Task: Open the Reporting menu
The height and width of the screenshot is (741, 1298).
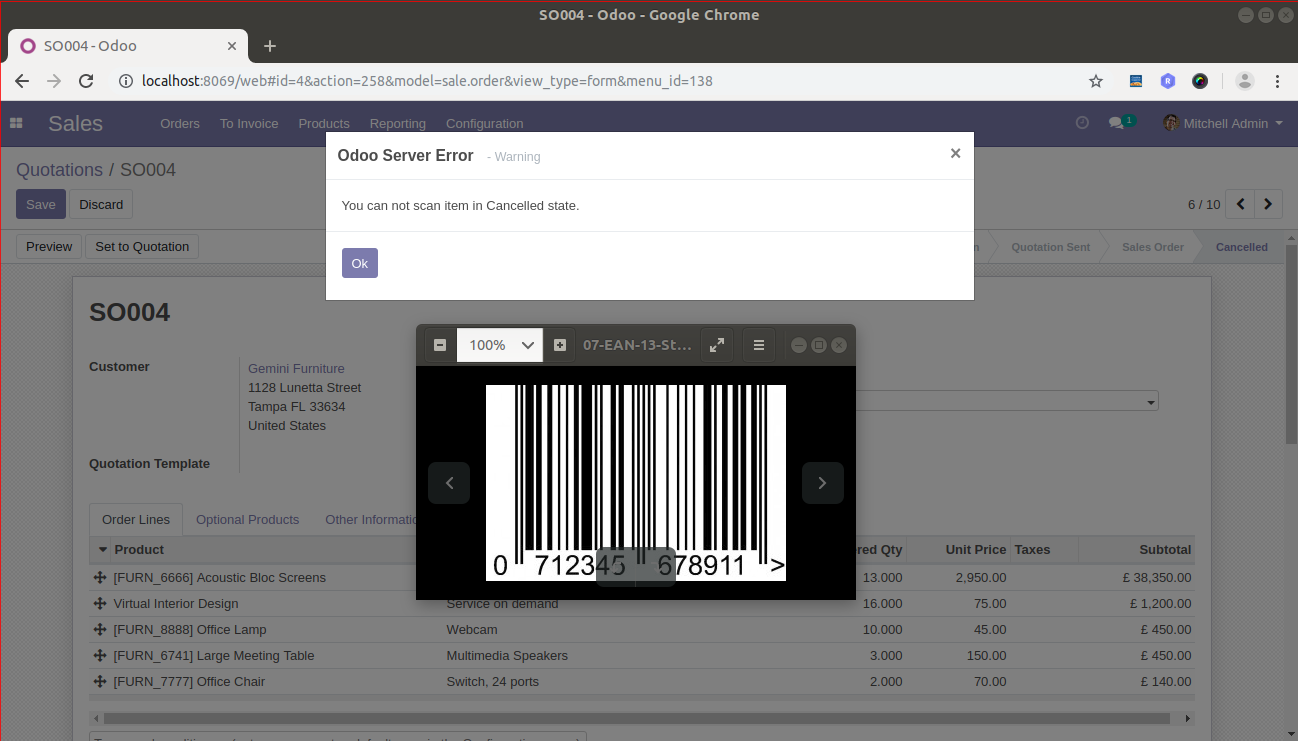Action: tap(398, 124)
